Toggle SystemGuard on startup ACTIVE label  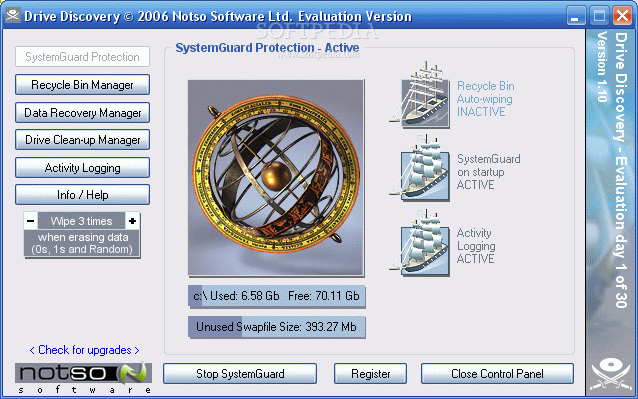[x=488, y=172]
